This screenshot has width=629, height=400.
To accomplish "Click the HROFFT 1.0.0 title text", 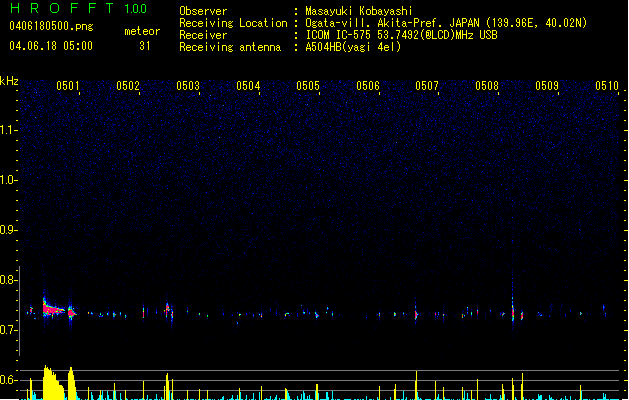I will 79,8.
